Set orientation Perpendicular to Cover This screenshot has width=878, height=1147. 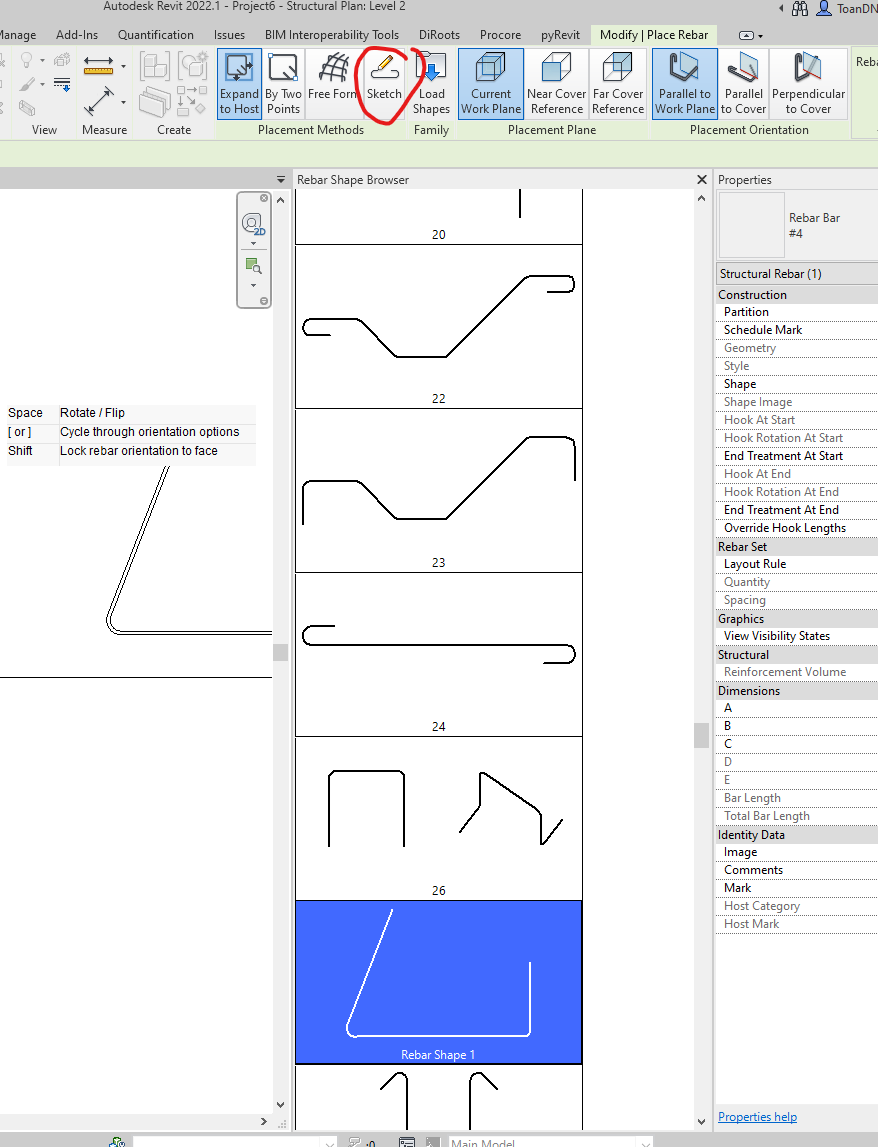click(x=808, y=83)
